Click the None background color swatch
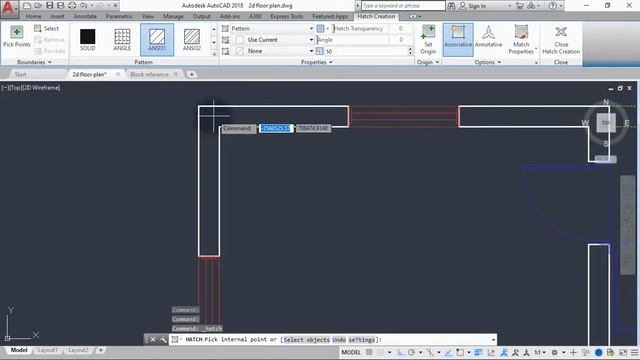Screen dimensions: 640x360 coord(240,51)
